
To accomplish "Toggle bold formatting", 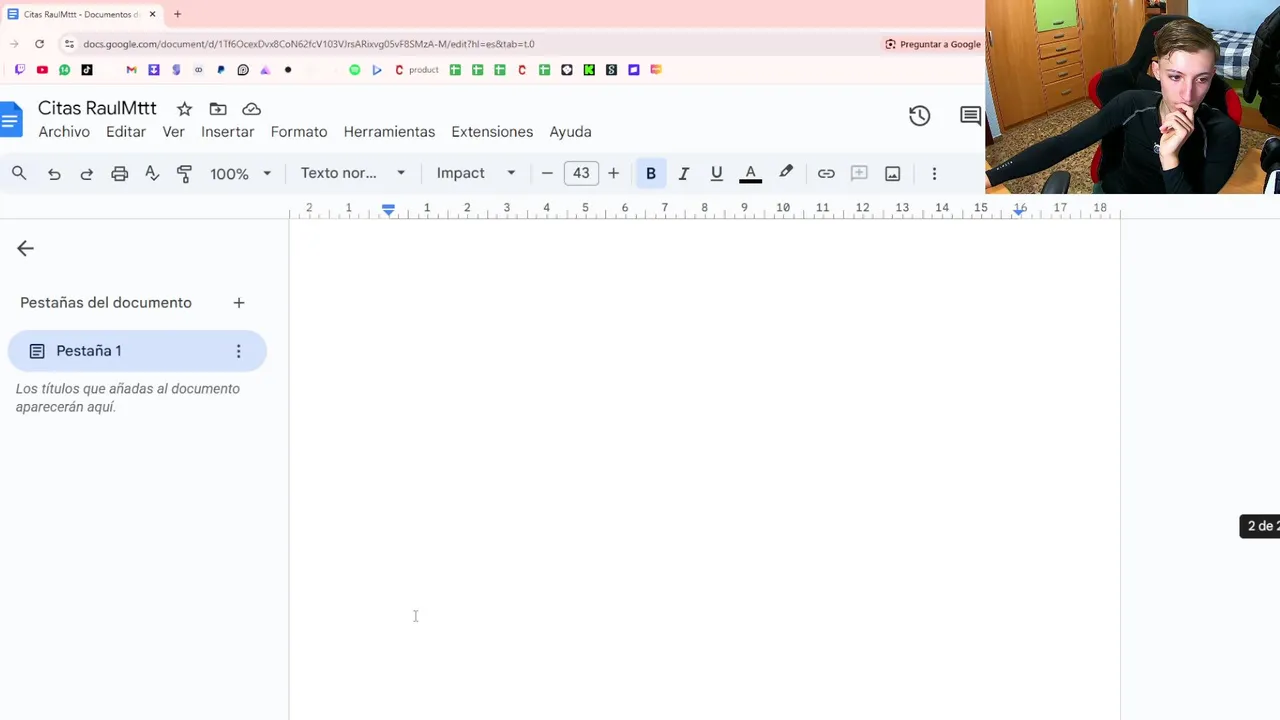I will (x=651, y=174).
